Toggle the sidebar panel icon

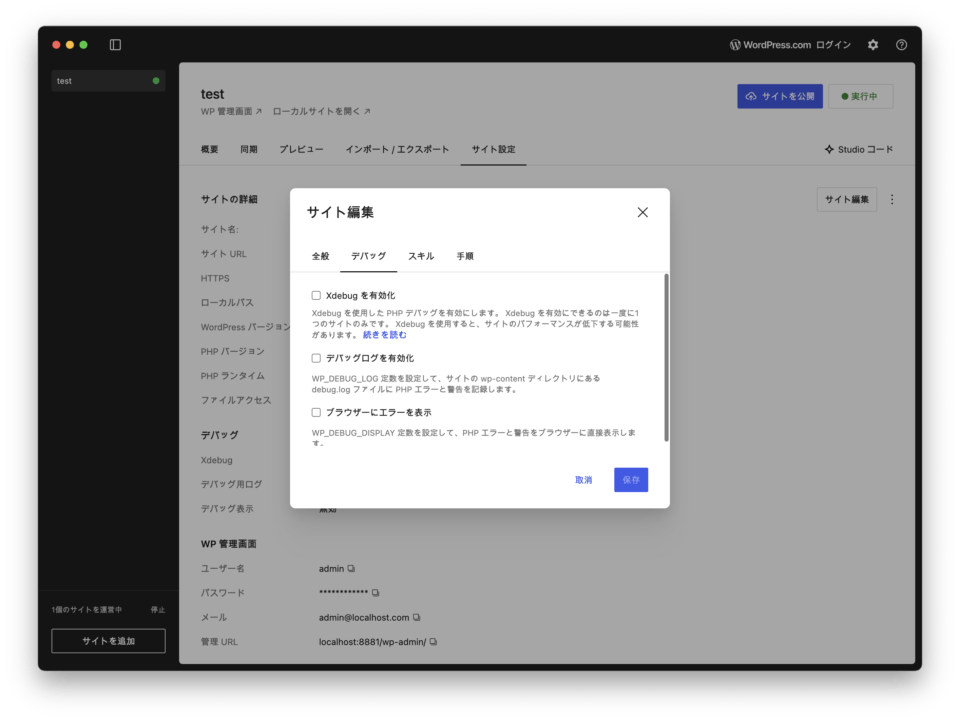115,45
